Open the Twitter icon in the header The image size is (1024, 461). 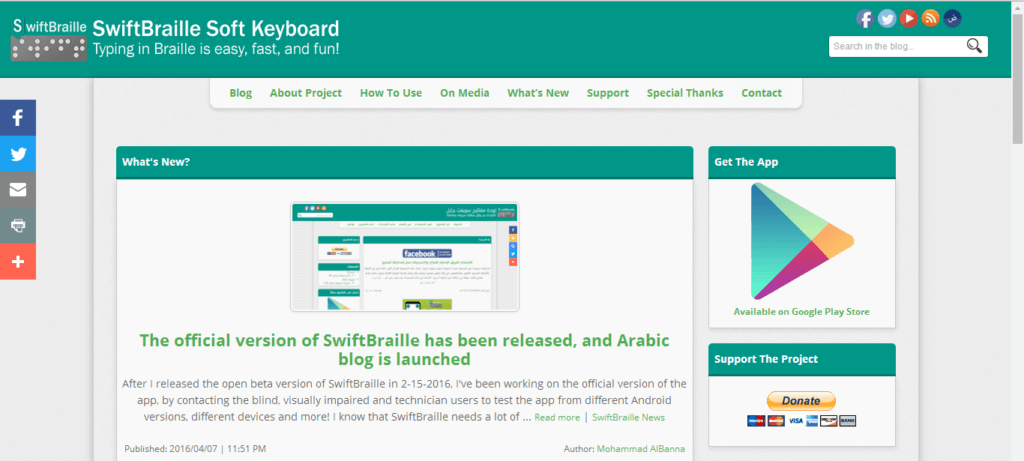(x=886, y=18)
